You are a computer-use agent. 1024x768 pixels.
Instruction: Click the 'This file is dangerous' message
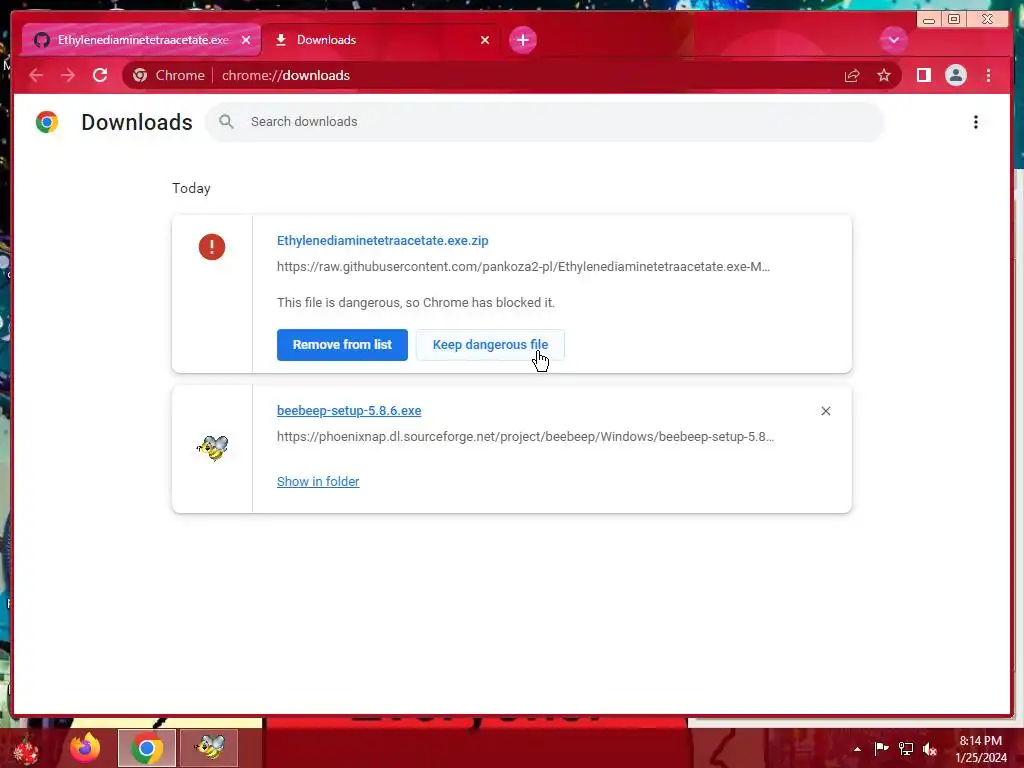tap(415, 302)
